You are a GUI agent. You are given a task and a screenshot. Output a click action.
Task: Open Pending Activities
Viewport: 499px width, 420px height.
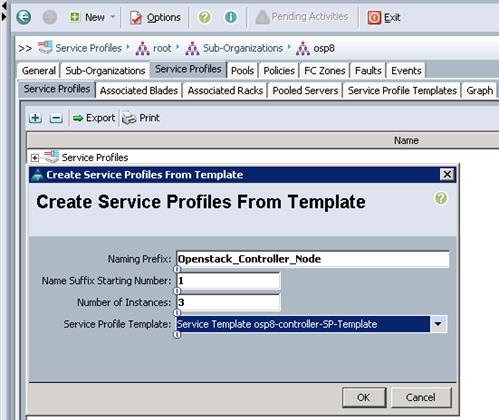tap(302, 17)
